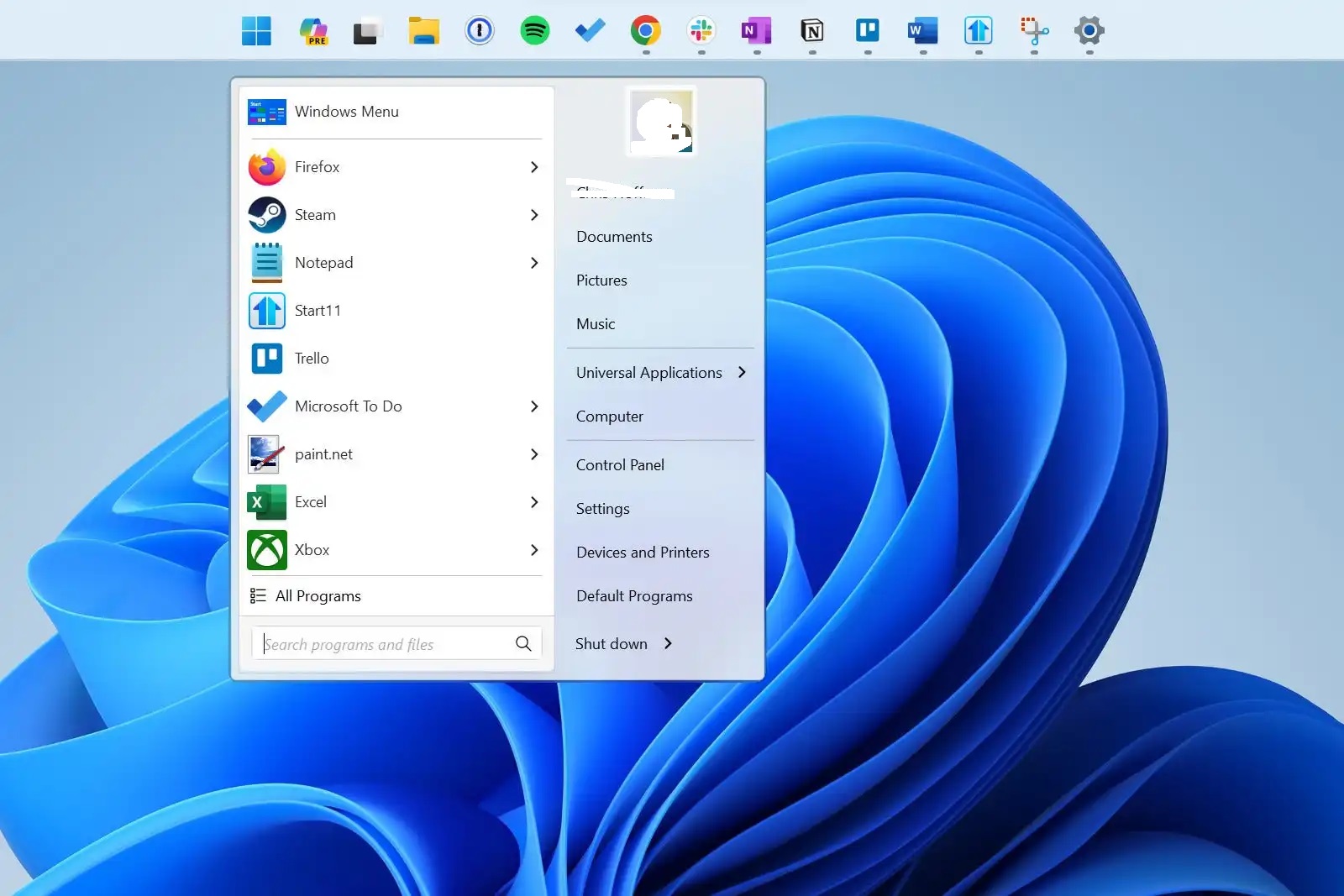Expand Universal Applications submenu

coord(742,372)
